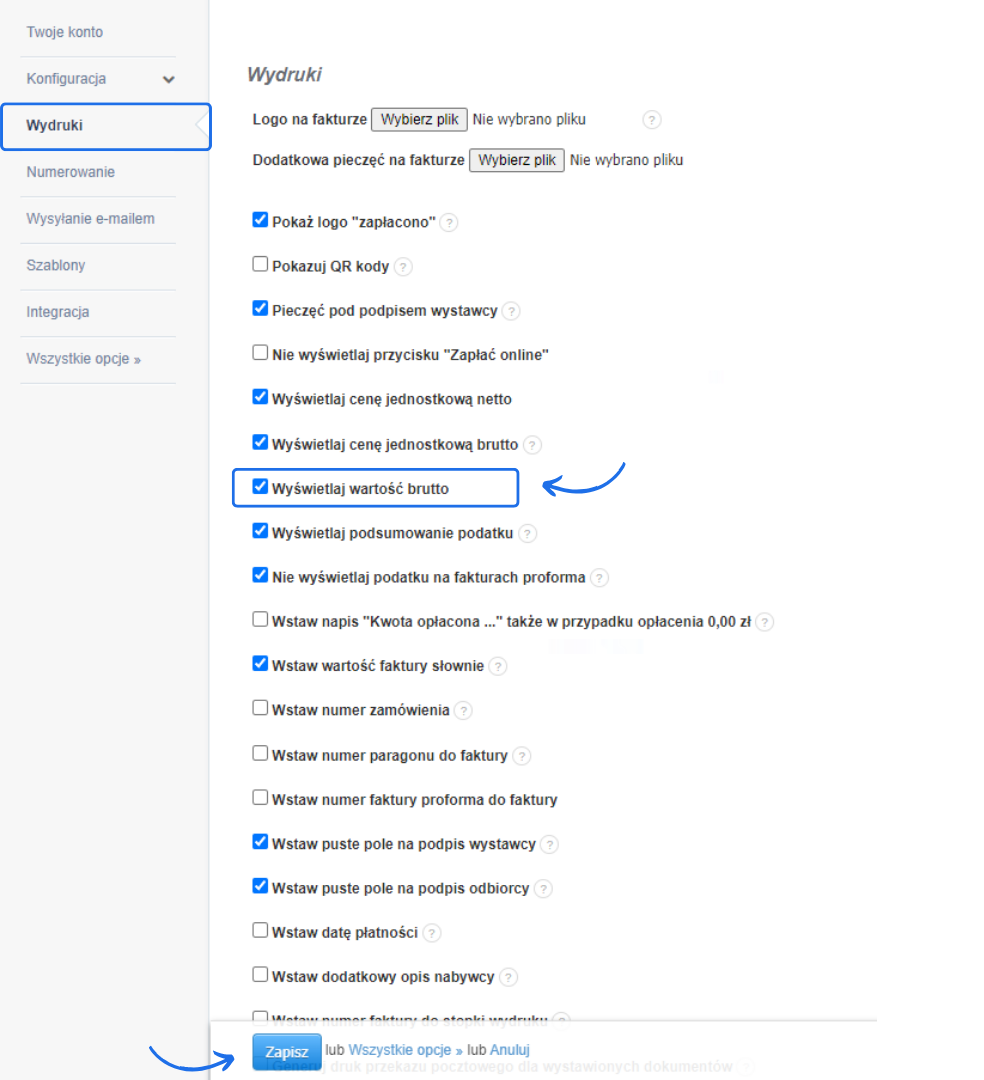
Task: Open help for Pieczęć pod podpisem wystawcy
Action: [510, 311]
